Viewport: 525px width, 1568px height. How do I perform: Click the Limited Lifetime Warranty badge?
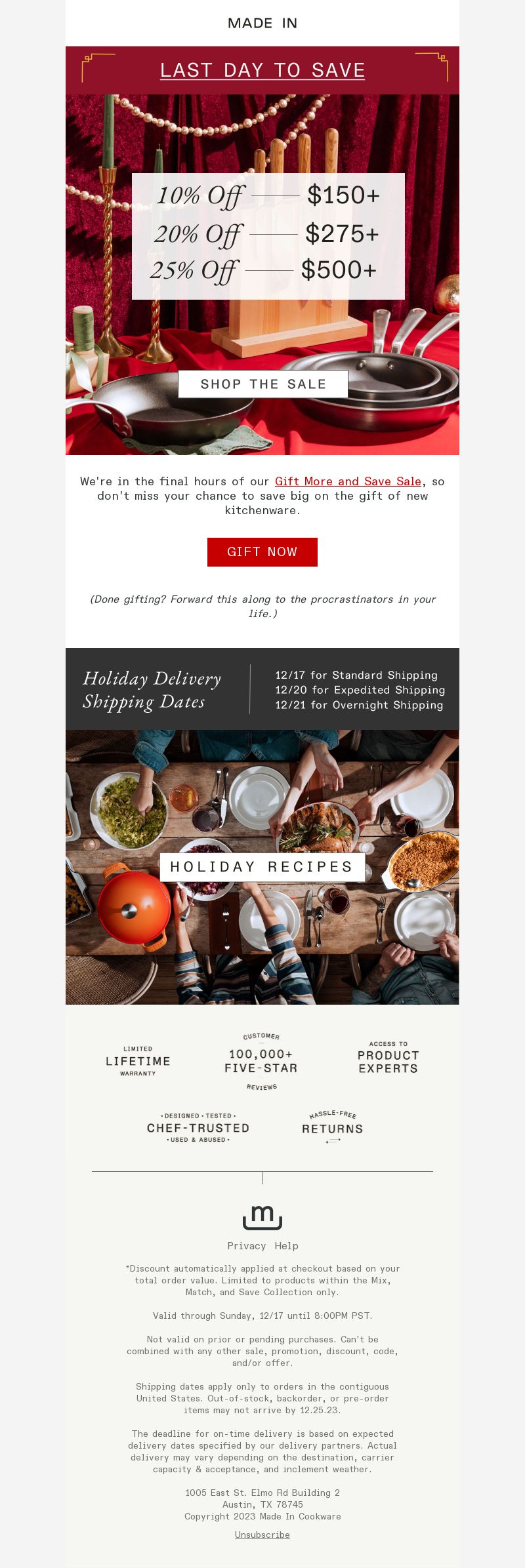click(138, 1061)
